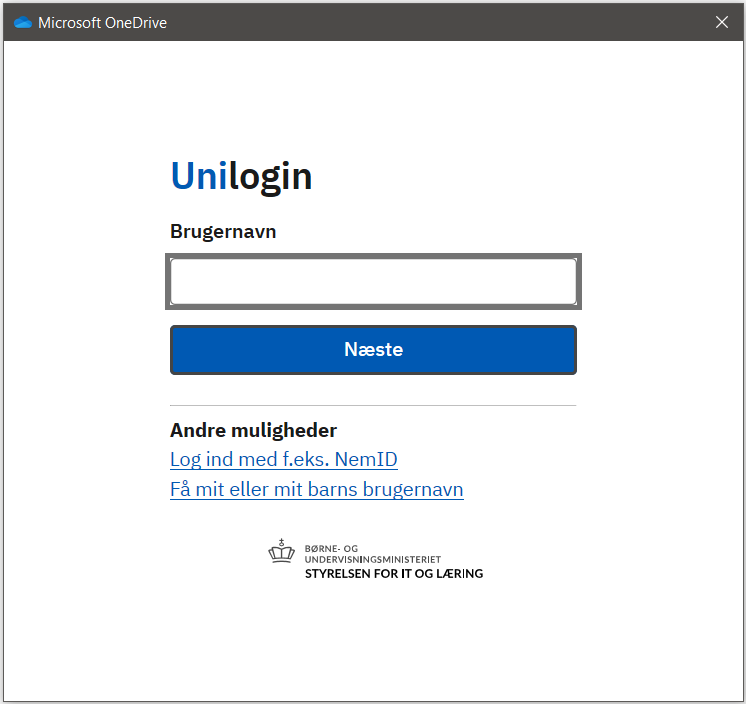Close the Microsoft OneDrive window
Screen dimensions: 746x704
pos(722,22)
